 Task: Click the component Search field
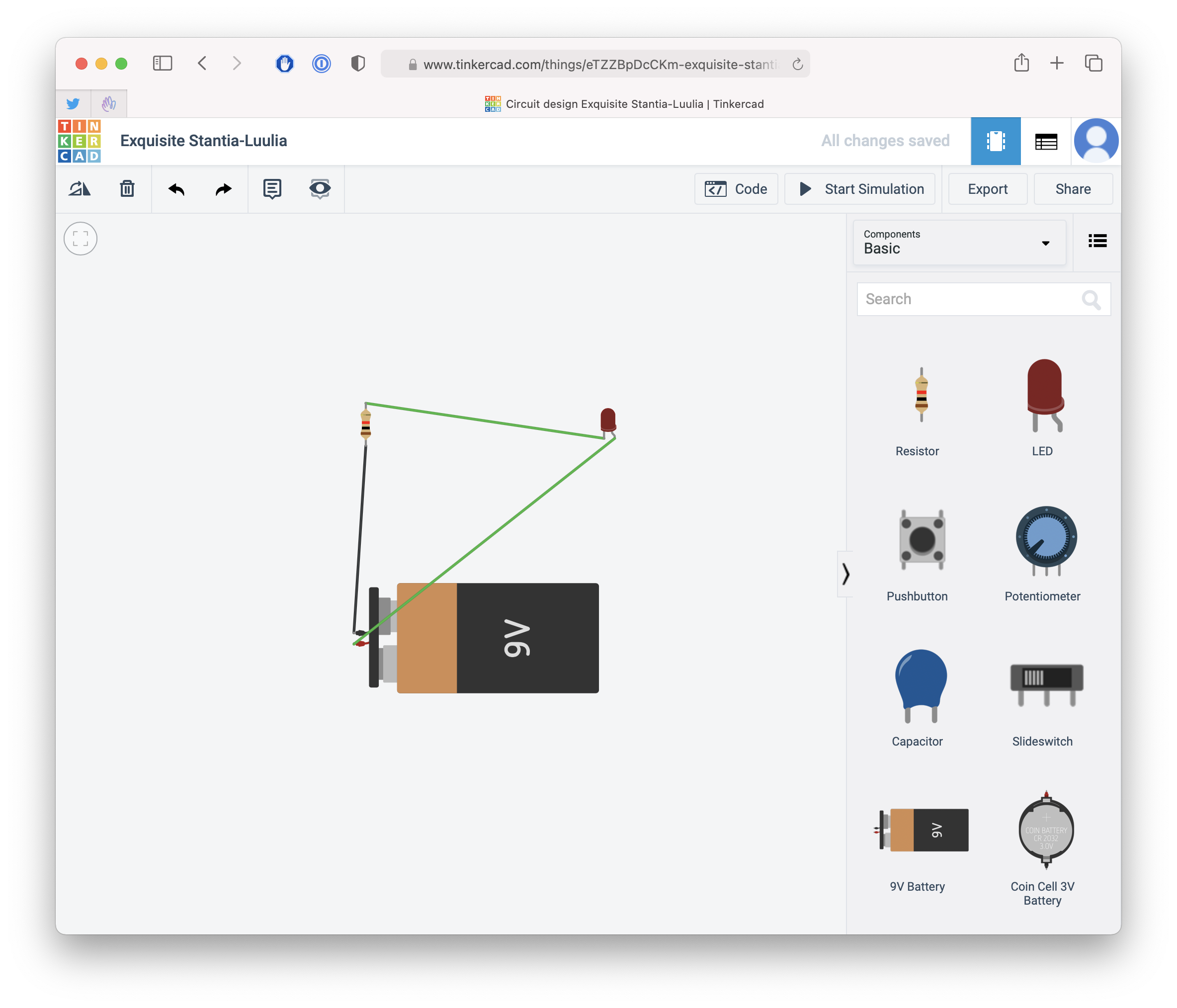click(x=970, y=299)
